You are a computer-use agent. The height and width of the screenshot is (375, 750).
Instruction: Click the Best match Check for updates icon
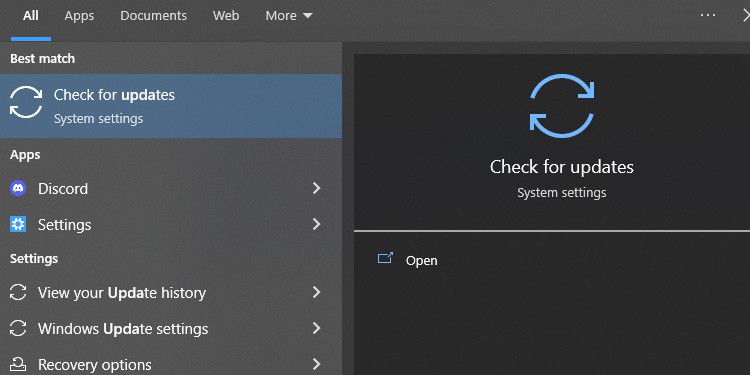pos(26,102)
